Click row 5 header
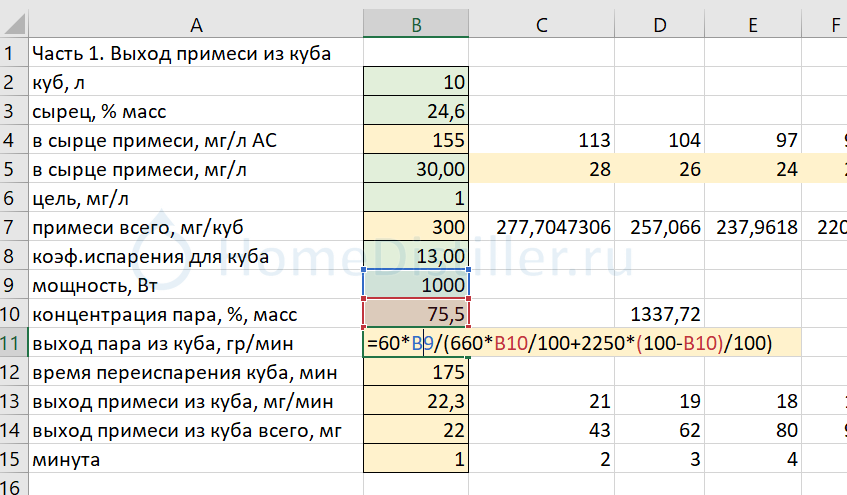Screen dimensions: 847x495 pyautogui.click(x=12, y=170)
